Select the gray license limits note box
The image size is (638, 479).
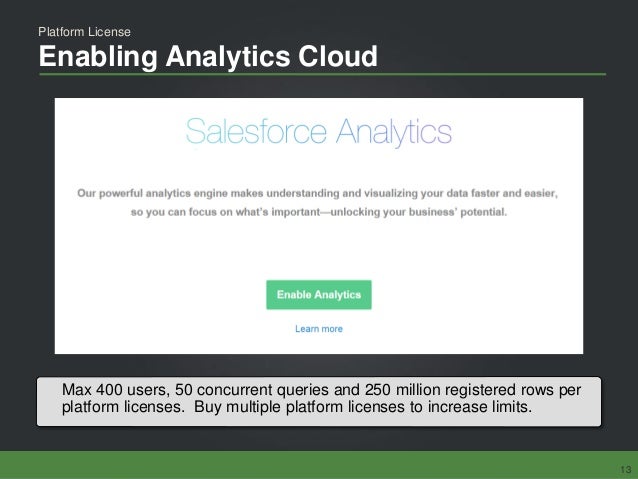pyautogui.click(x=319, y=402)
